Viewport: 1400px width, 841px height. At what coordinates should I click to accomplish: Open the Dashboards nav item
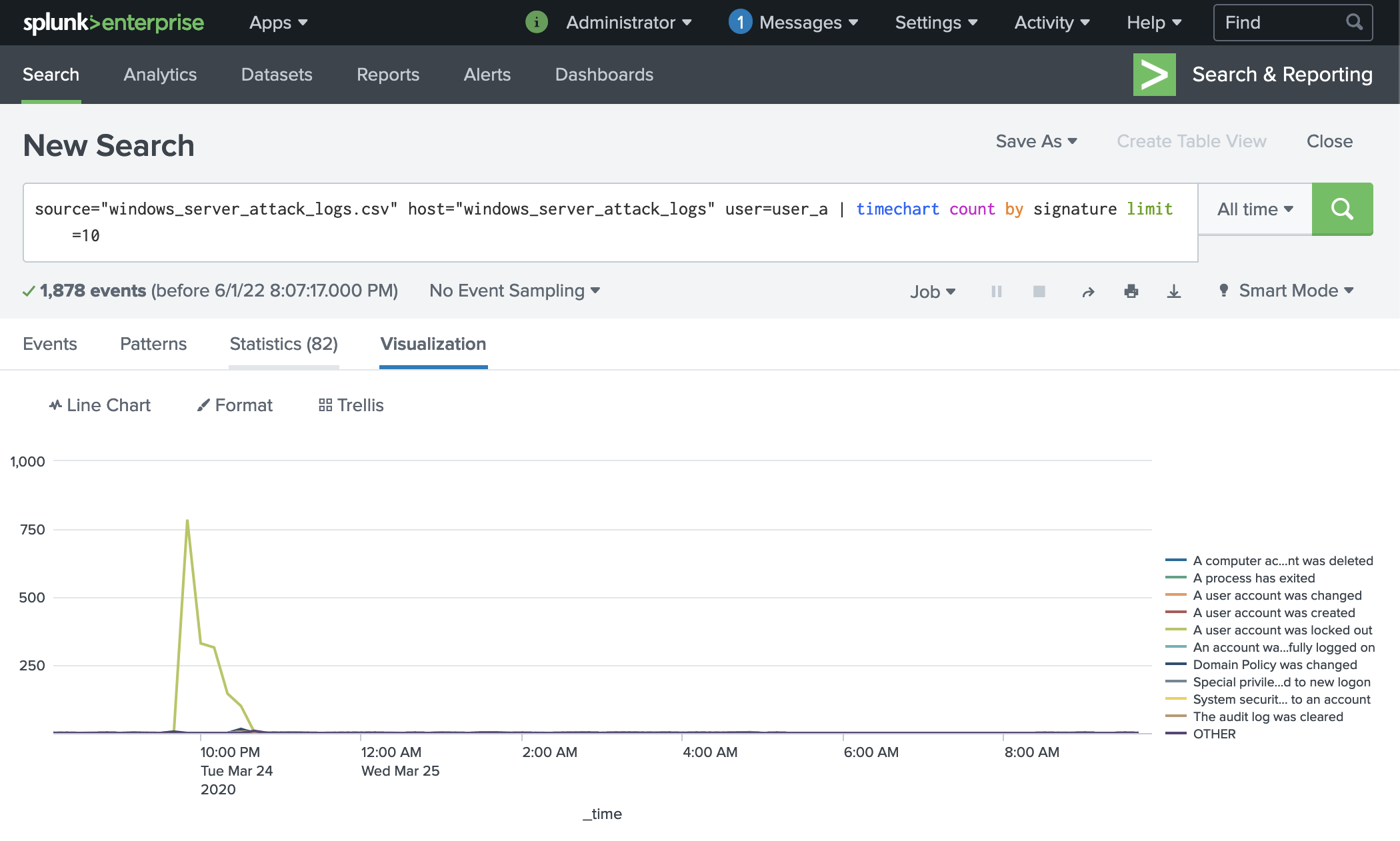tap(604, 75)
